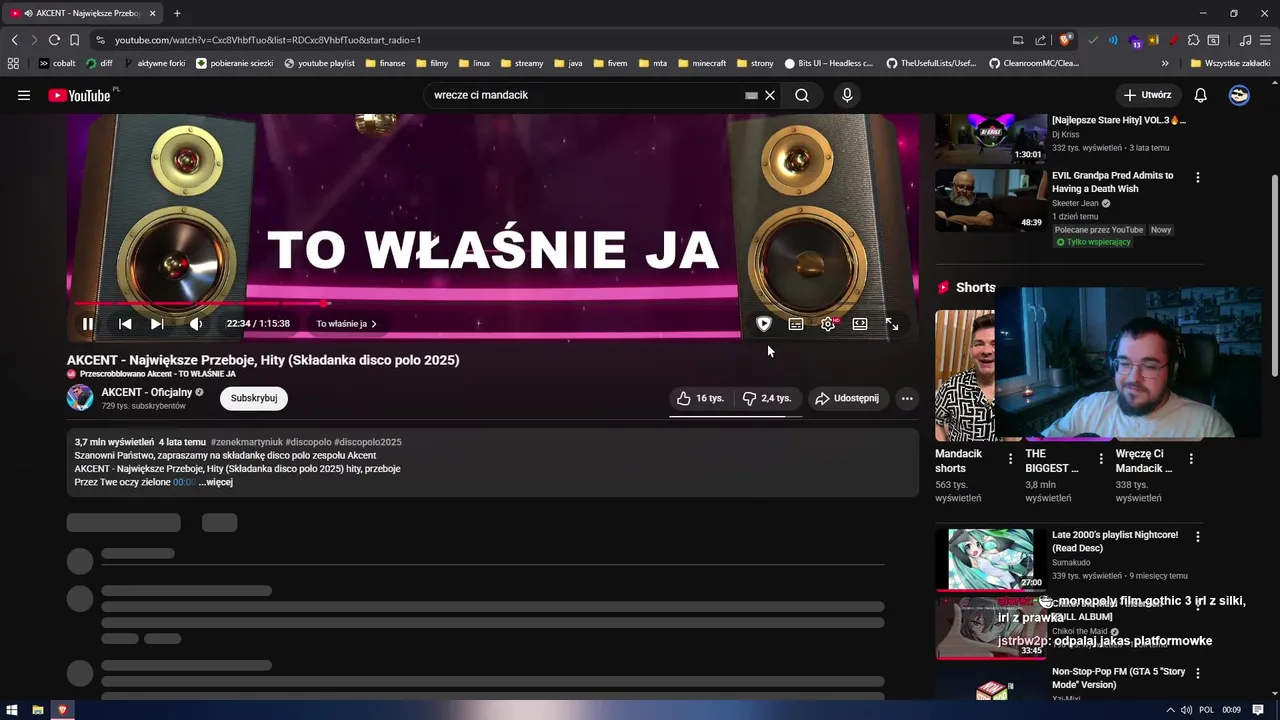1280x720 pixels.
Task: Open hashtag #zenekmartyniuk
Action: click(247, 442)
